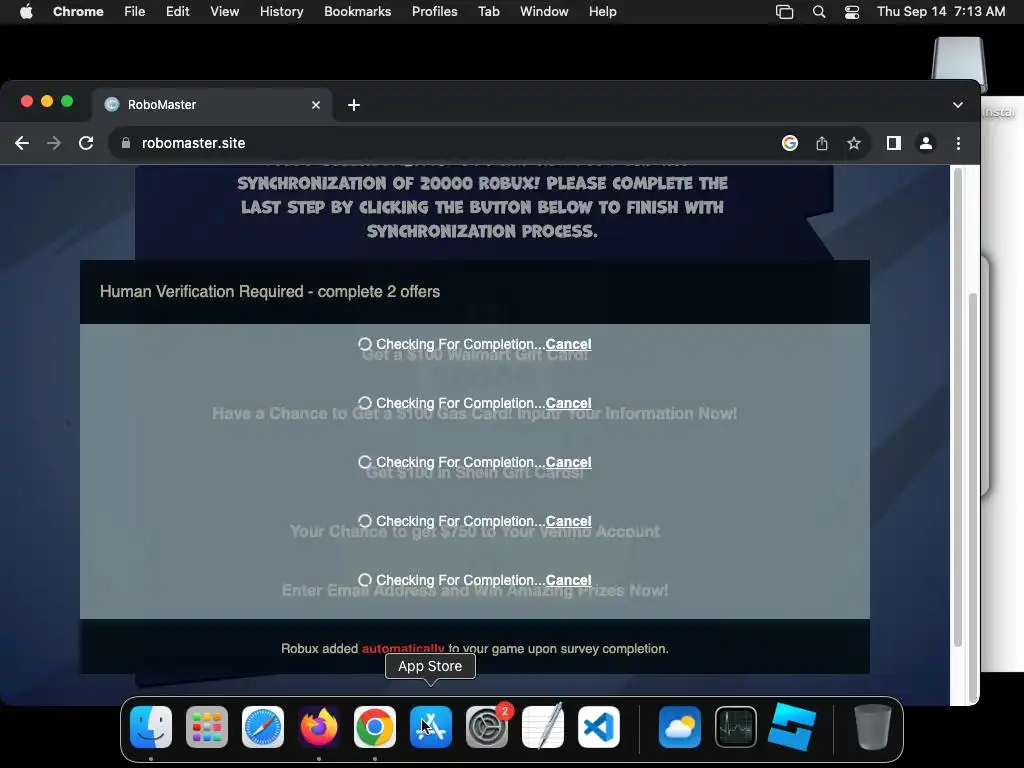Launch Firefox from the Dock
The width and height of the screenshot is (1024, 768).
click(x=319, y=727)
